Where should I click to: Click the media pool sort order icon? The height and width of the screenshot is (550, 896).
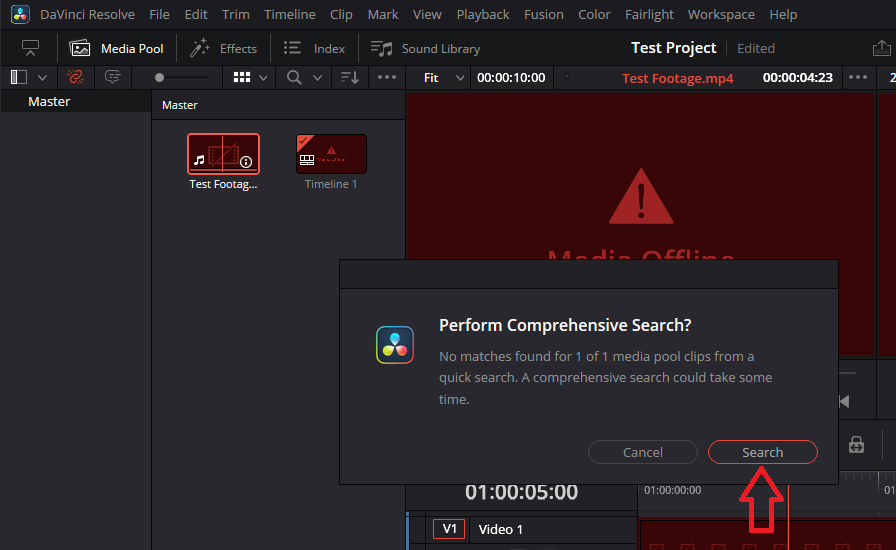[349, 77]
